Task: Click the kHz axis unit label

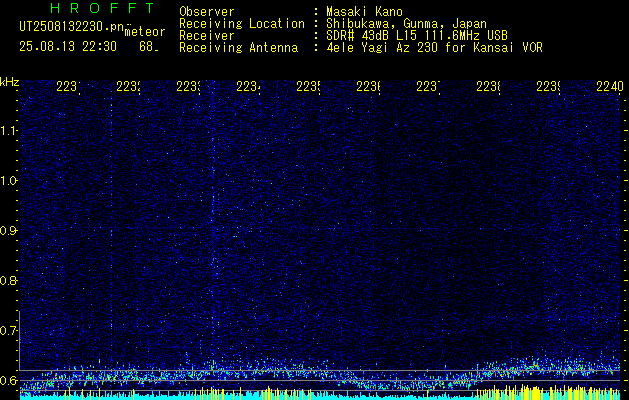Action: click(x=9, y=82)
